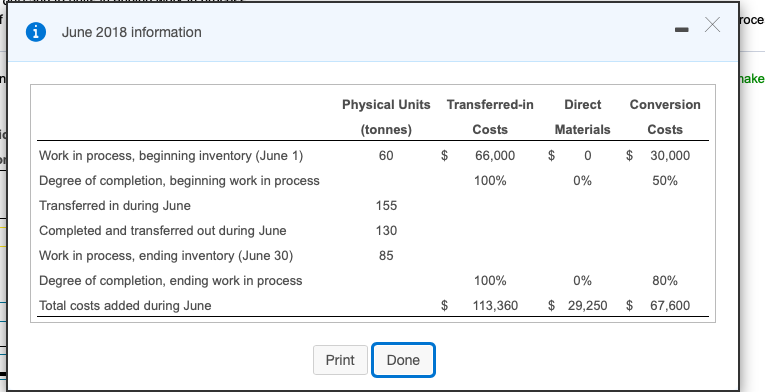
Task: Click the '(tonnes)' subheader
Action: pyautogui.click(x=386, y=130)
